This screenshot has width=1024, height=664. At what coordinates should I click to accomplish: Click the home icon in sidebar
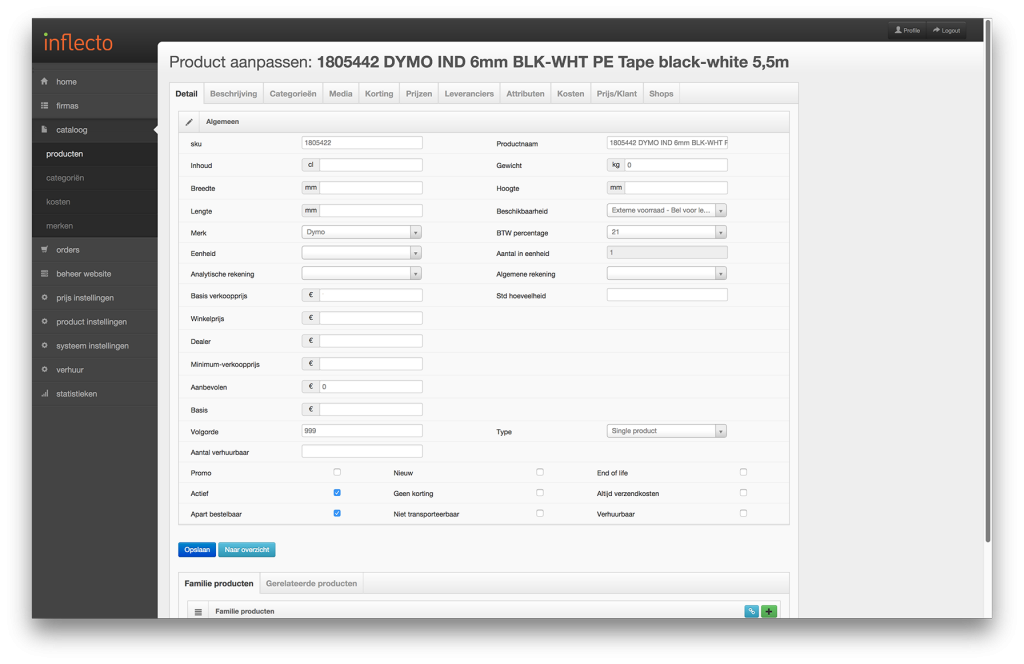click(x=45, y=82)
